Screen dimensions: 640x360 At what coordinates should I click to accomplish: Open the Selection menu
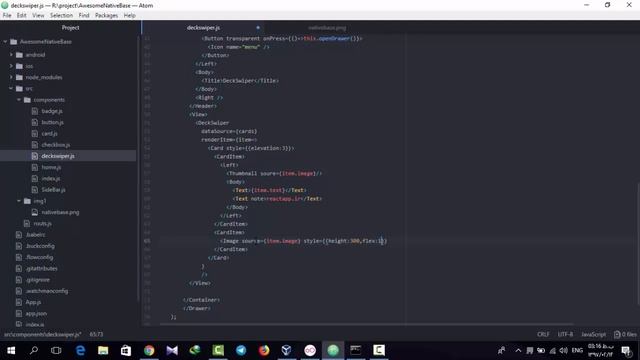pyautogui.click(x=61, y=15)
